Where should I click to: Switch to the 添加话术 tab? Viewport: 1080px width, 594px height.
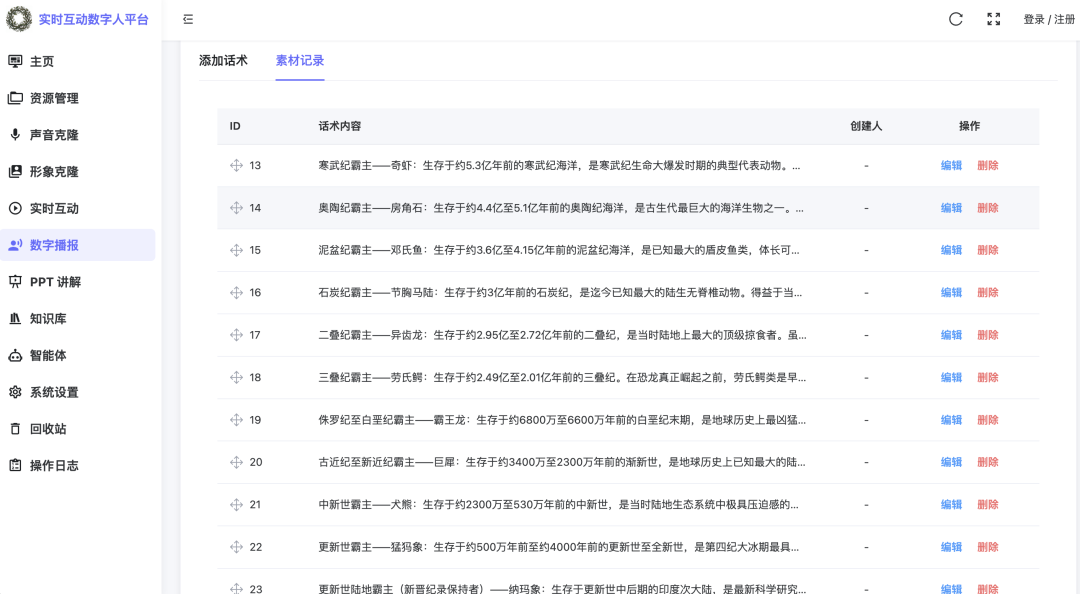tap(223, 61)
